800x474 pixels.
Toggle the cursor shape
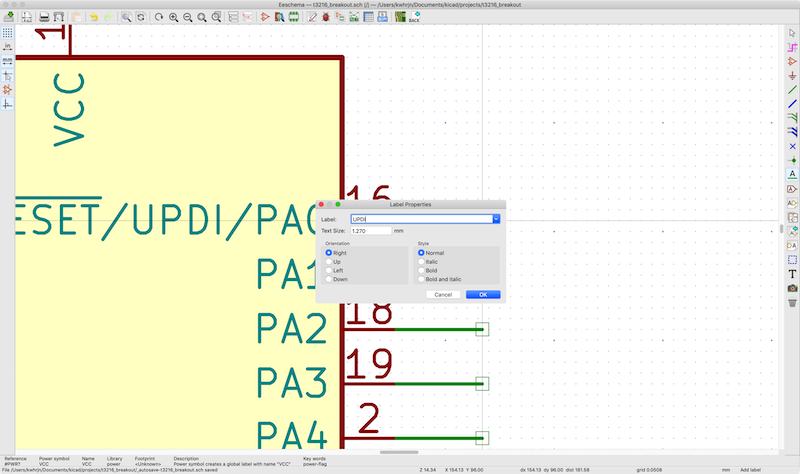pos(7,76)
